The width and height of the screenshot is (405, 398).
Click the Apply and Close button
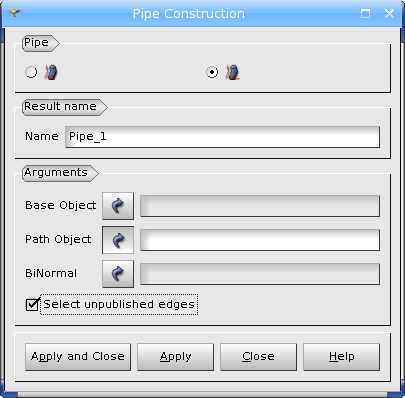(78, 357)
